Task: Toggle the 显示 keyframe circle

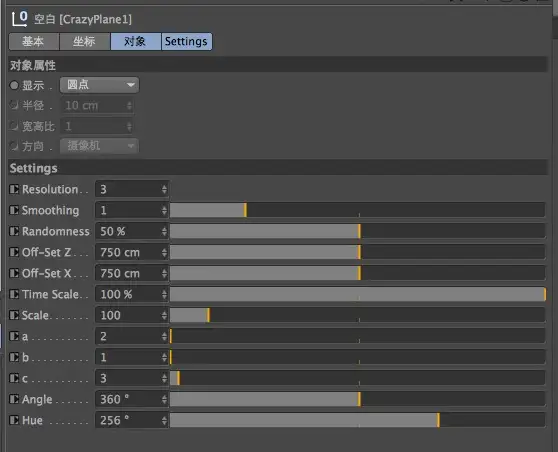Action: 14,85
